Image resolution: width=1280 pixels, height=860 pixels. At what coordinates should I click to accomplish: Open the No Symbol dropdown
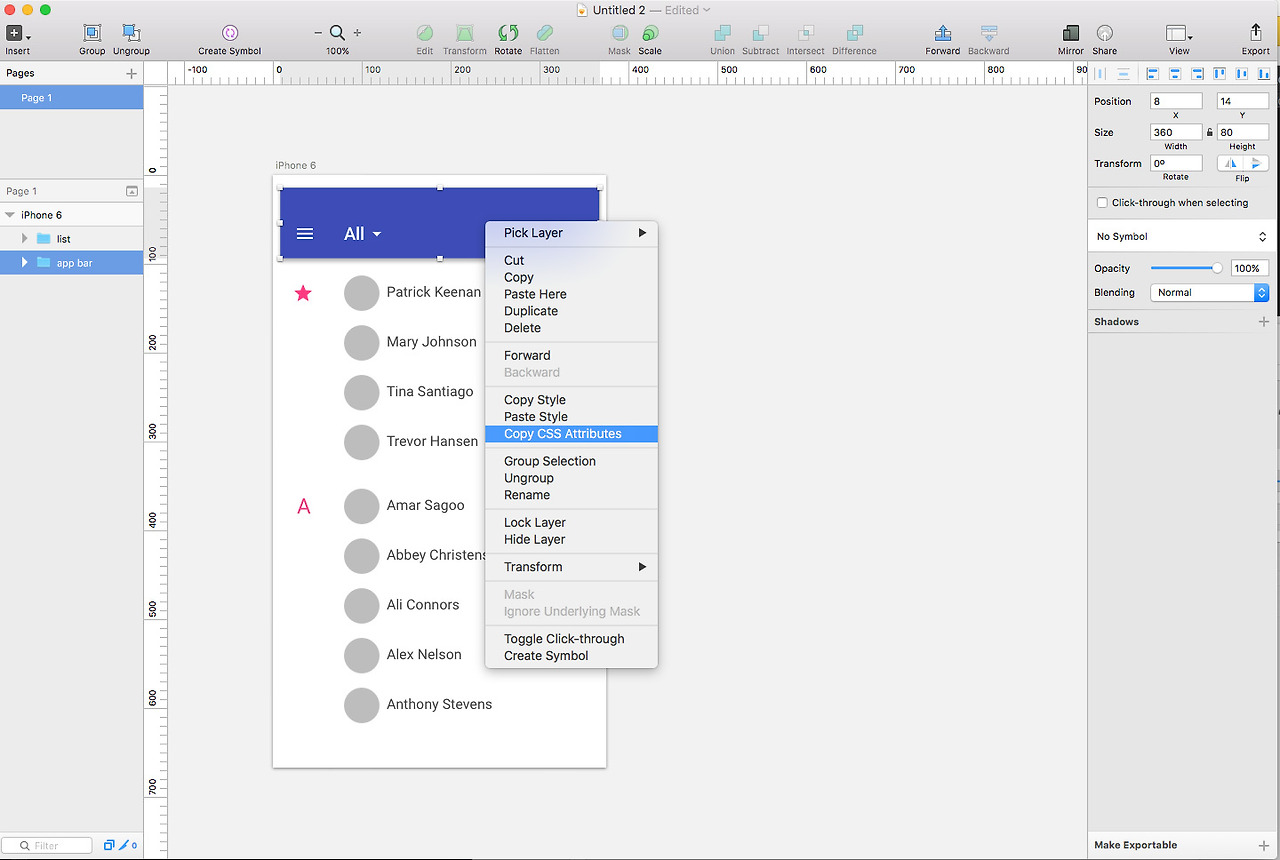(1180, 237)
